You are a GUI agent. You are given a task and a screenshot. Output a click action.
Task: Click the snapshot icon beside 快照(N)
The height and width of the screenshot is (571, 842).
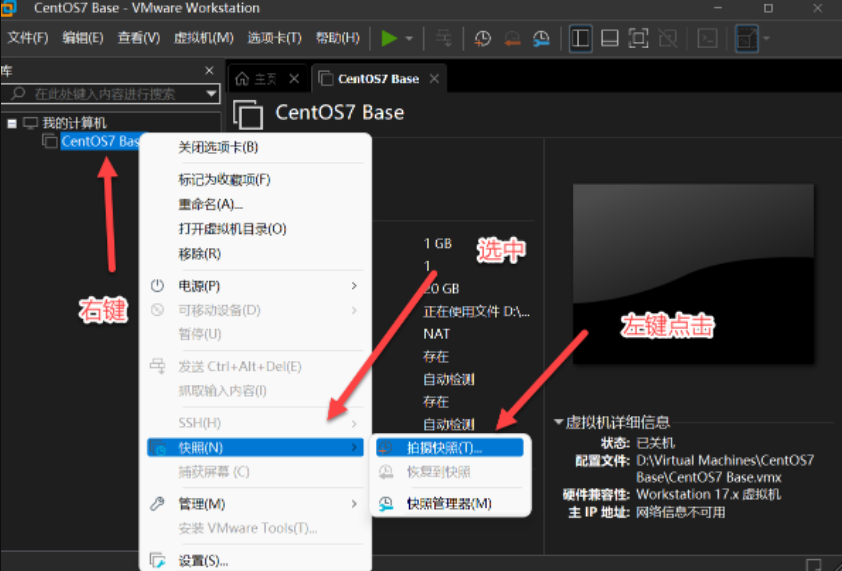click(x=158, y=447)
